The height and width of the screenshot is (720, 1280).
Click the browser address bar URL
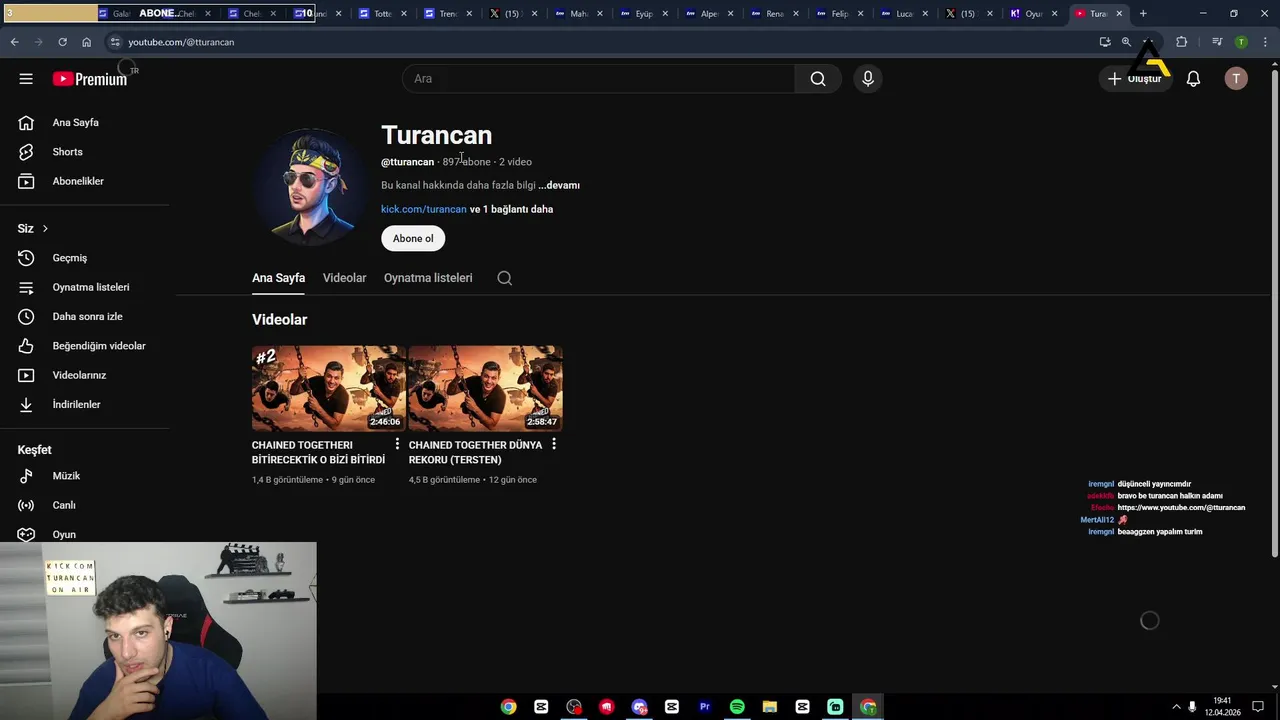(181, 42)
